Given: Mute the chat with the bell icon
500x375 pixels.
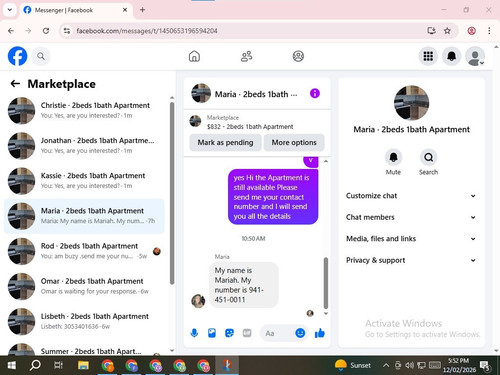Looking at the screenshot, I should [393, 157].
